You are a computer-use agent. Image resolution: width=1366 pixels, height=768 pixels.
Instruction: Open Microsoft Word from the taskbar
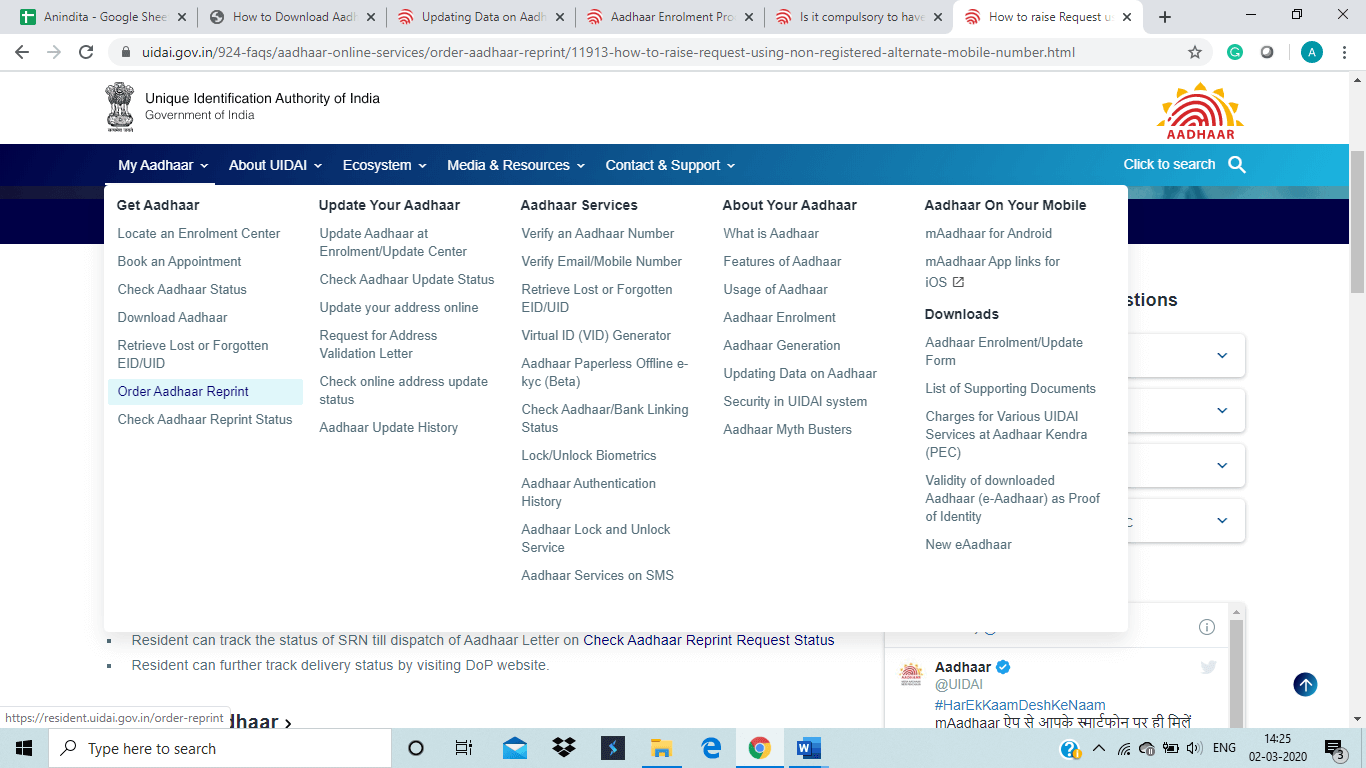click(x=808, y=748)
